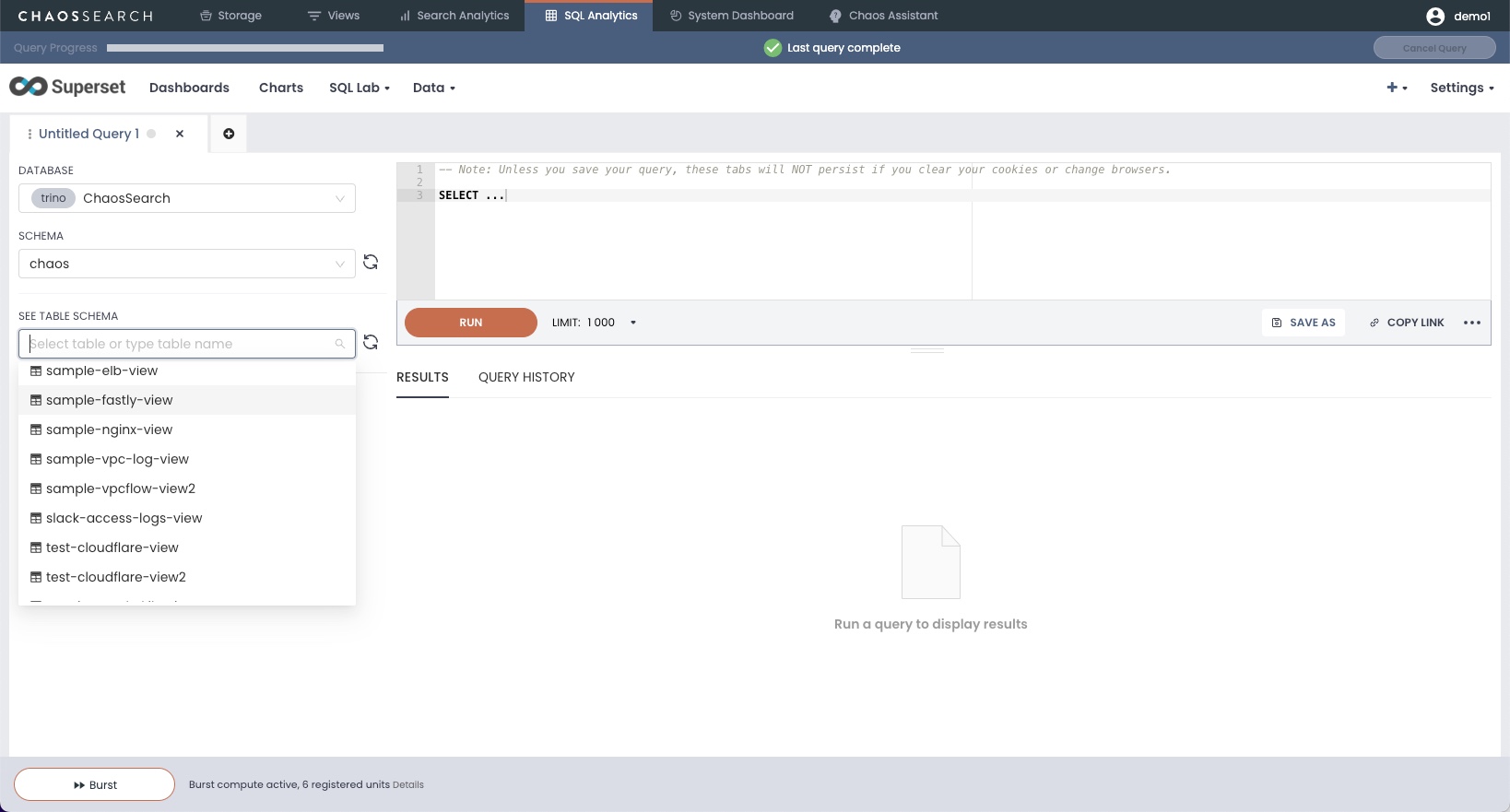Click table icon beside sample-nginx-view
The image size is (1510, 812).
click(x=36, y=430)
